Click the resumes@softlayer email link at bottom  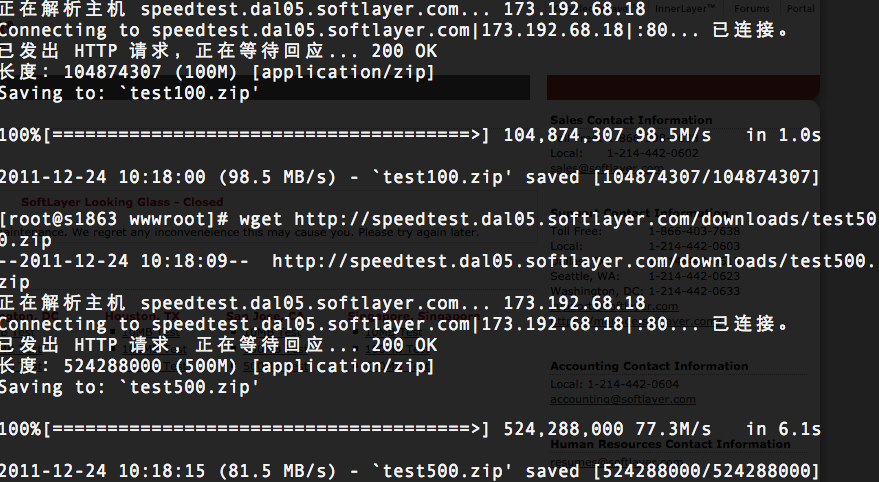point(617,462)
